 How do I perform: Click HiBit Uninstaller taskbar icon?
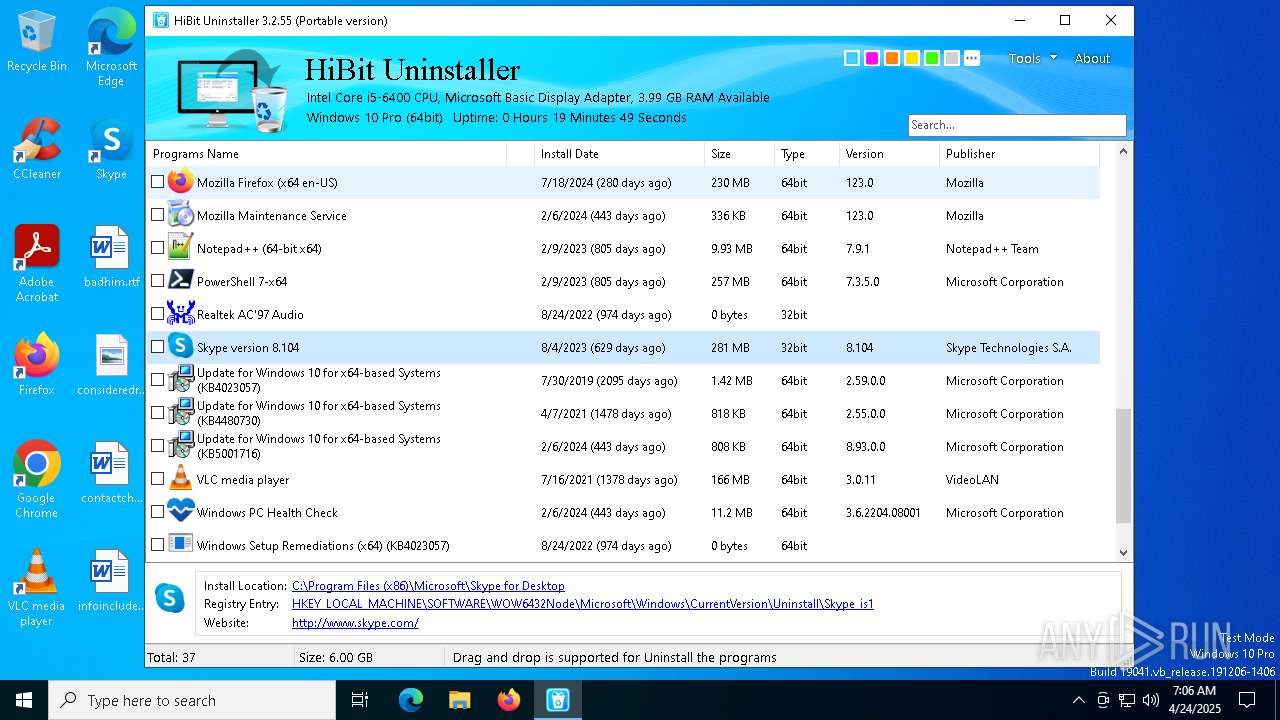point(558,700)
